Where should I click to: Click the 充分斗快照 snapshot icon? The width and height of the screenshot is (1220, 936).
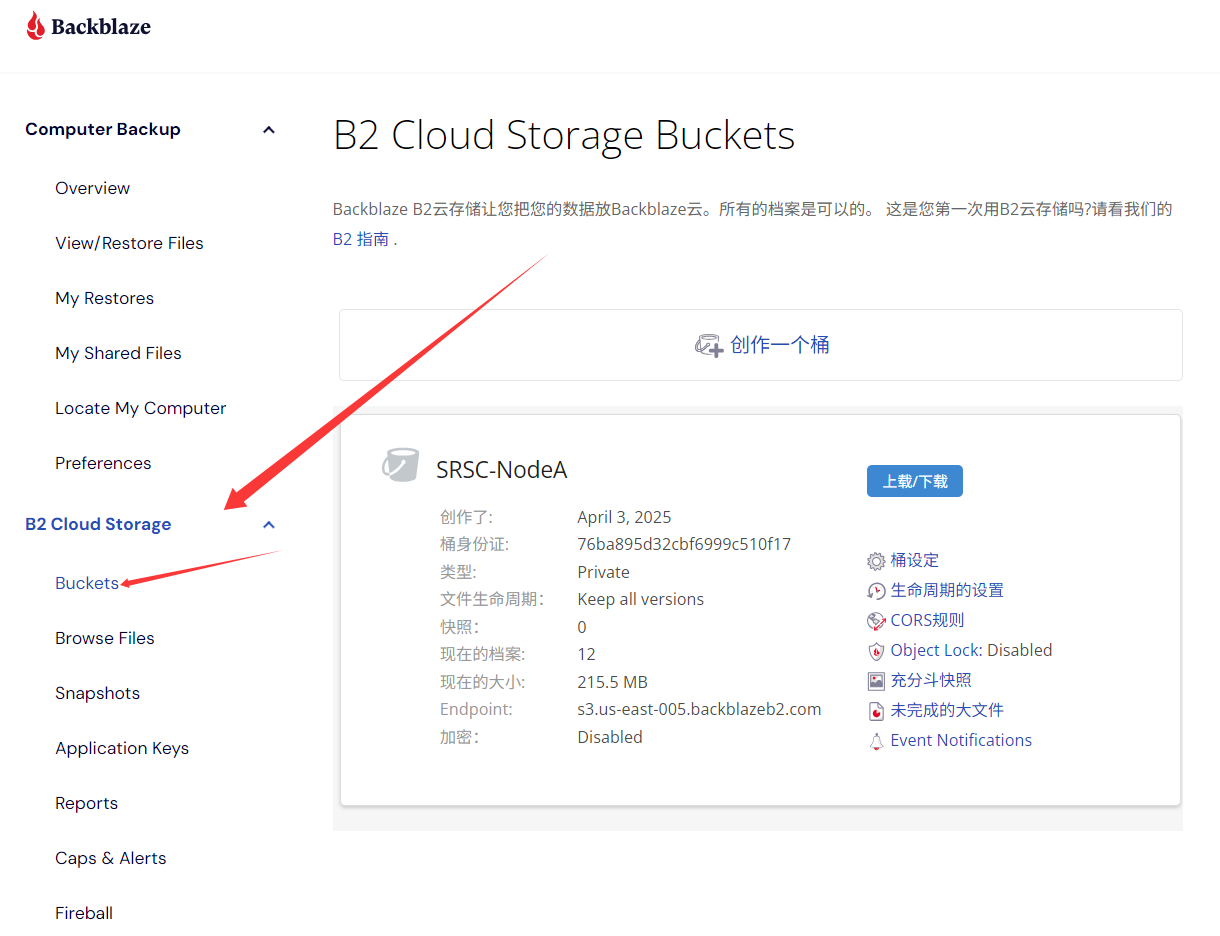tap(876, 681)
